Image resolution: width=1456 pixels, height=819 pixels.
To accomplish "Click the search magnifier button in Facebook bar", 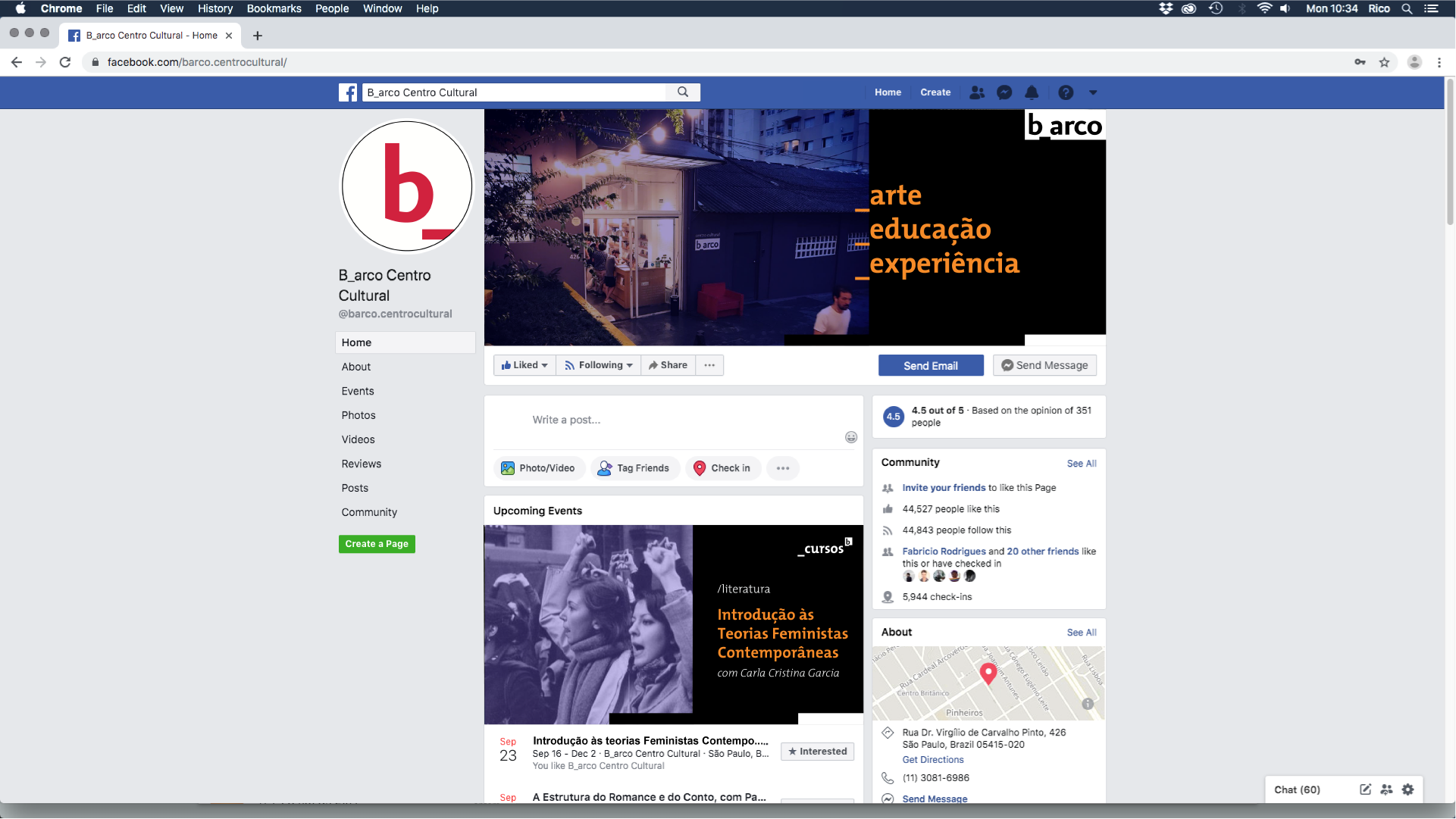I will [683, 92].
